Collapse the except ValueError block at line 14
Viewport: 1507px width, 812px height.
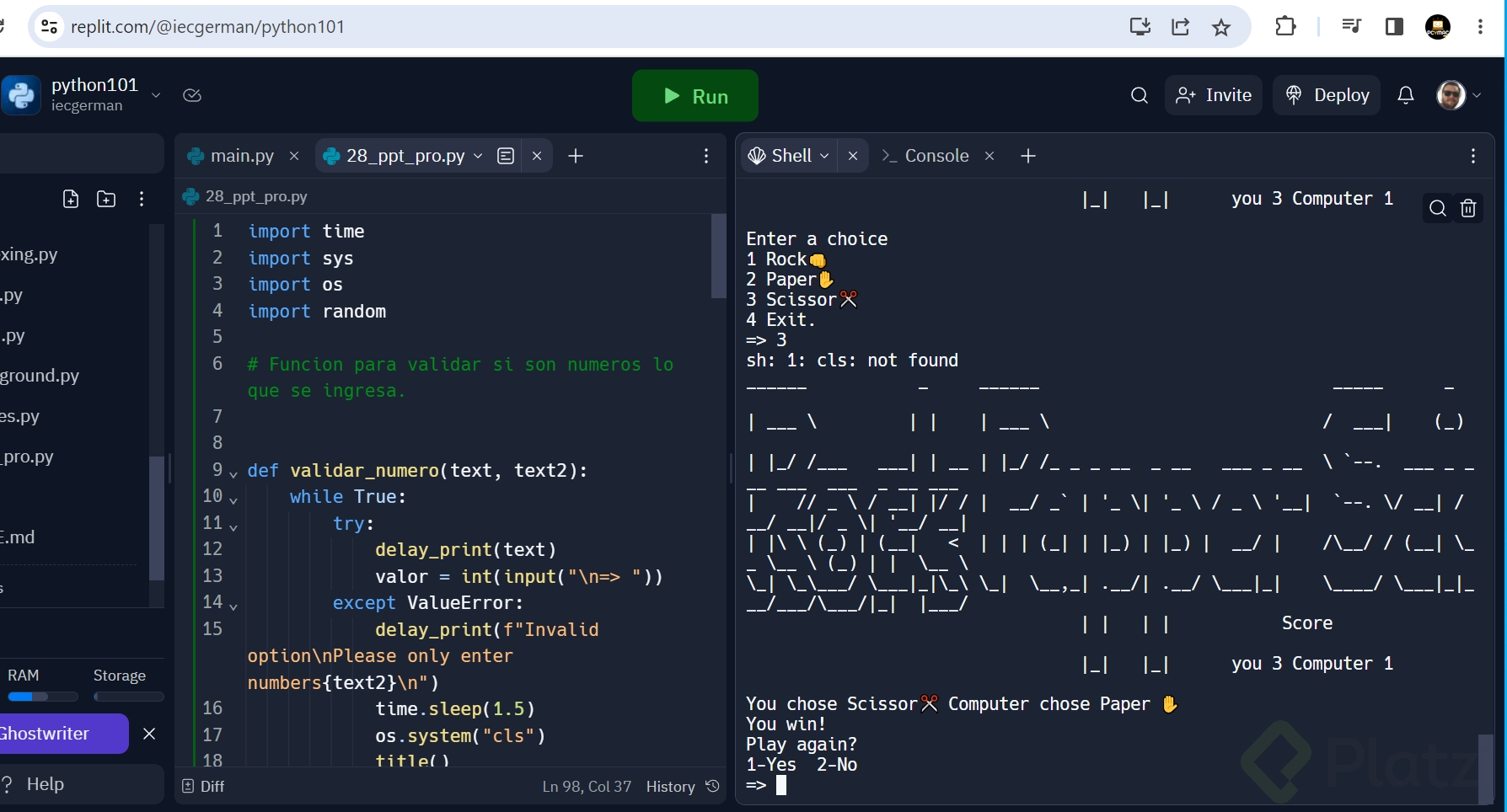click(233, 606)
